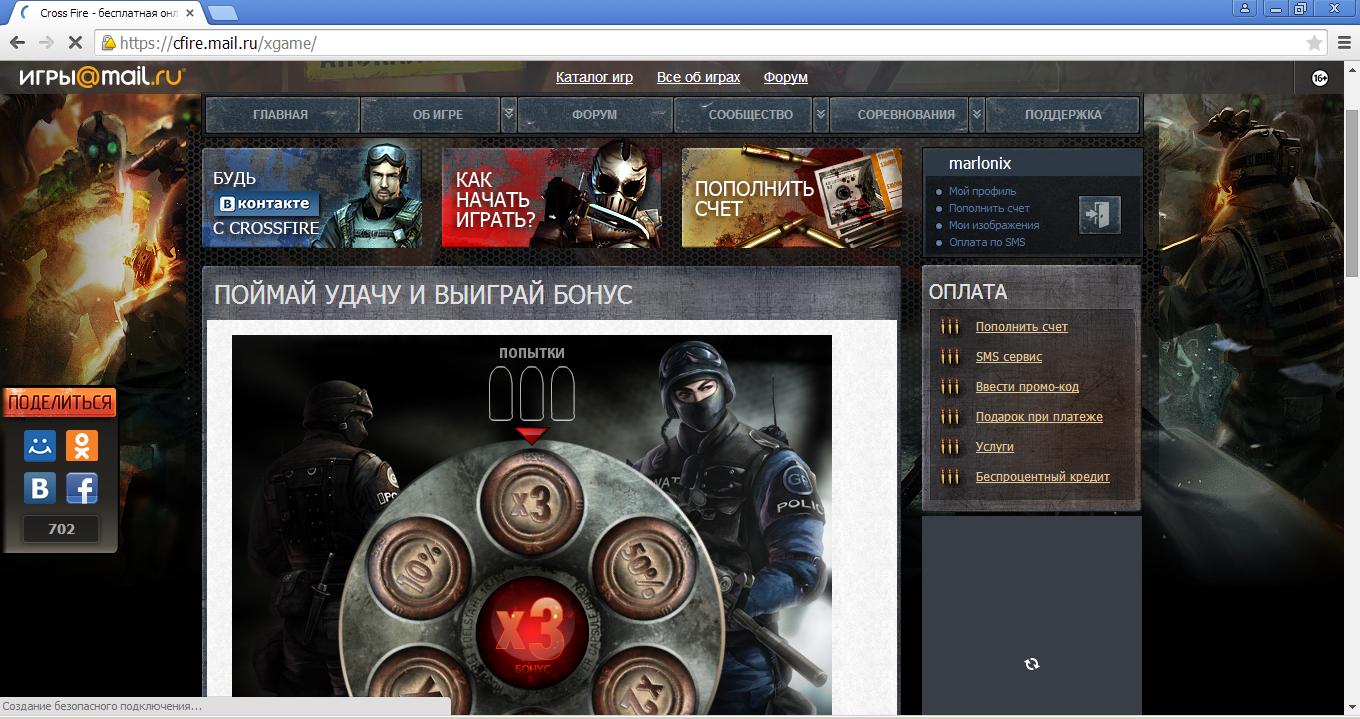
Task: Click the ПОПЫТКИ label above the wheel
Action: 532,353
